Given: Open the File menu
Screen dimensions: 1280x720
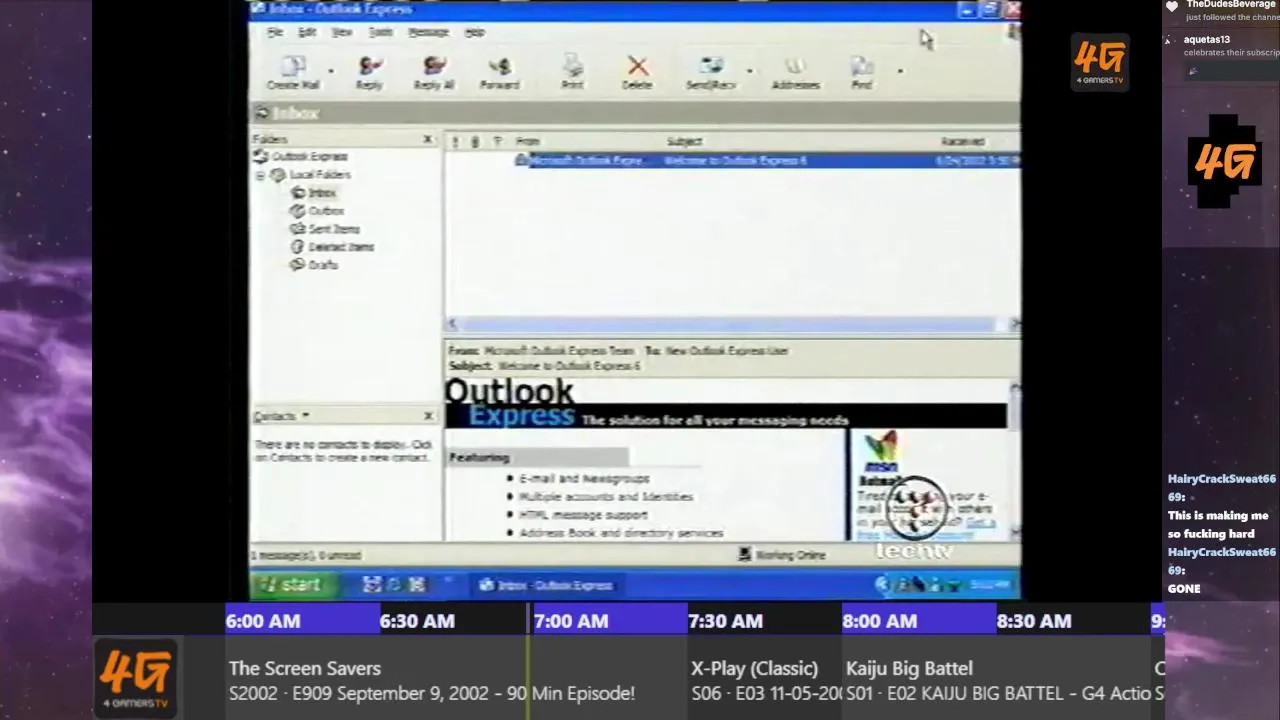Looking at the screenshot, I should [275, 32].
